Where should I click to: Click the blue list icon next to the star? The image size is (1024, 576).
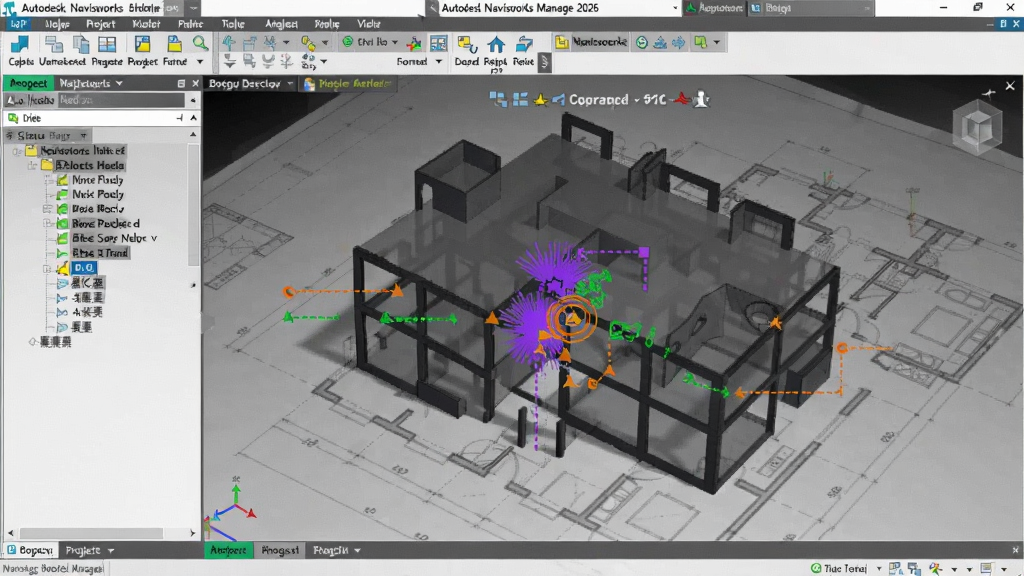pos(520,99)
